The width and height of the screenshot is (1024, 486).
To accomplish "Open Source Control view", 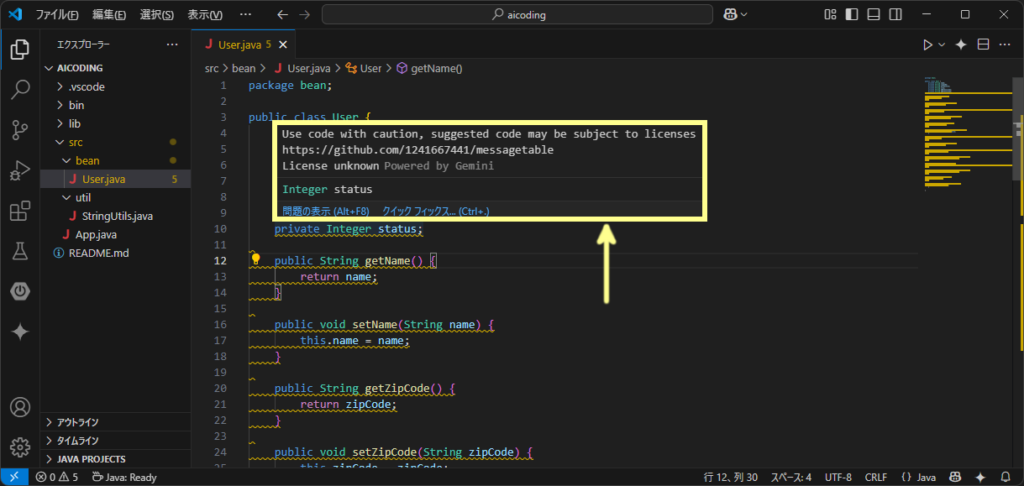I will 20,130.
